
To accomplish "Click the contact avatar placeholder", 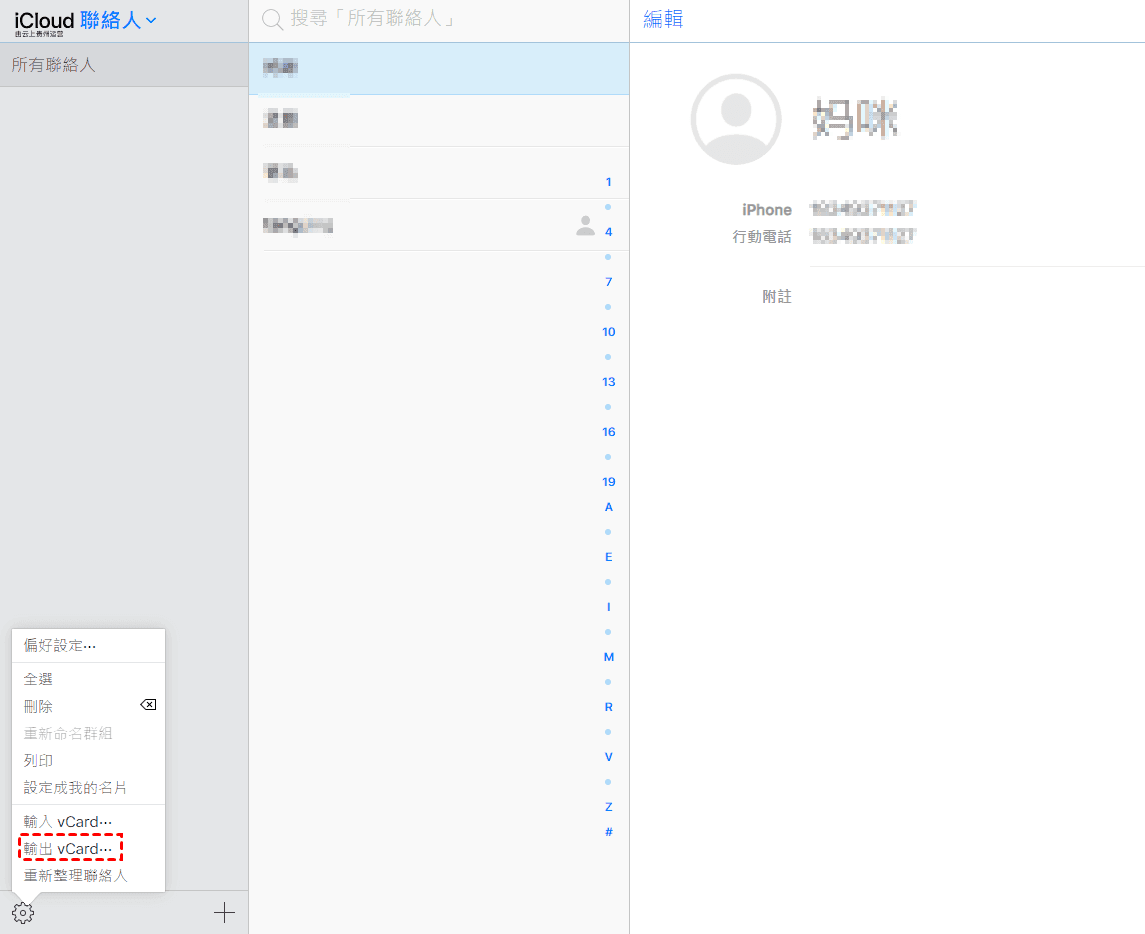I will point(736,119).
